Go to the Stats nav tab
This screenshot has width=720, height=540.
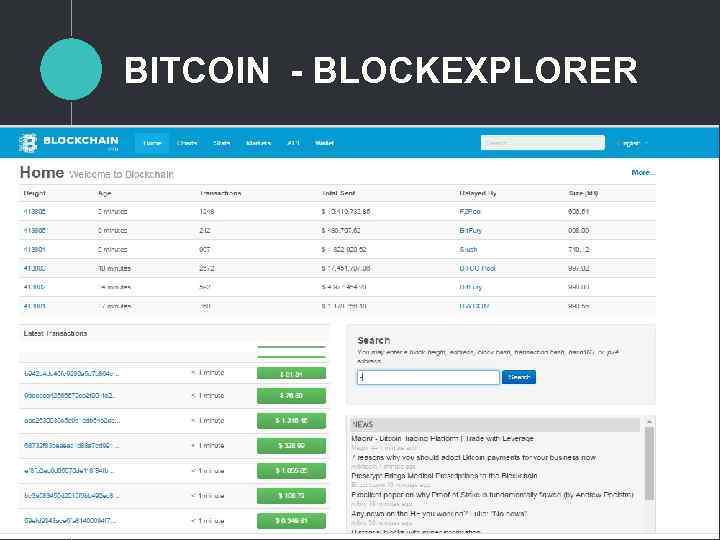pos(222,143)
